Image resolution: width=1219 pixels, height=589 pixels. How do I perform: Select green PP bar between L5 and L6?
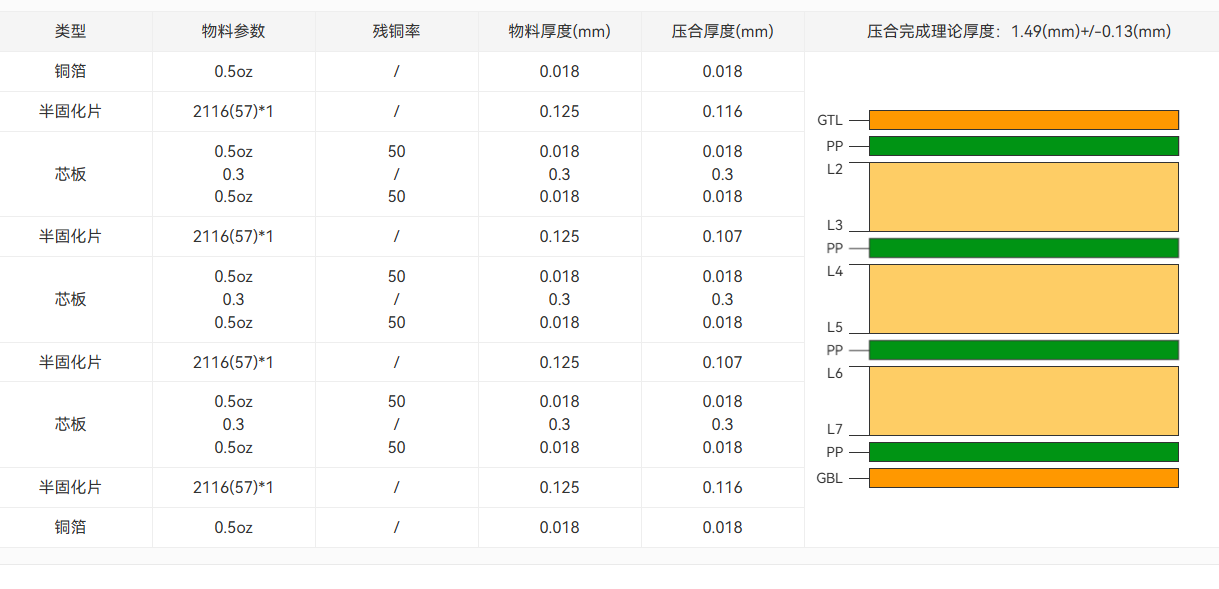(x=1023, y=350)
